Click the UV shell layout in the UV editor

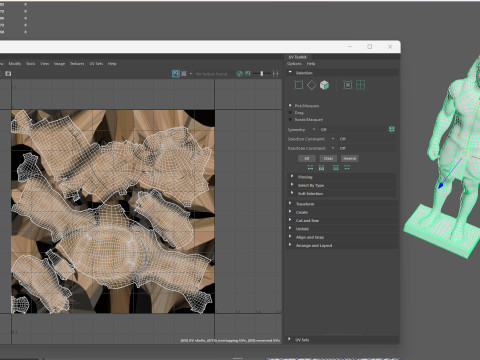pos(113,211)
